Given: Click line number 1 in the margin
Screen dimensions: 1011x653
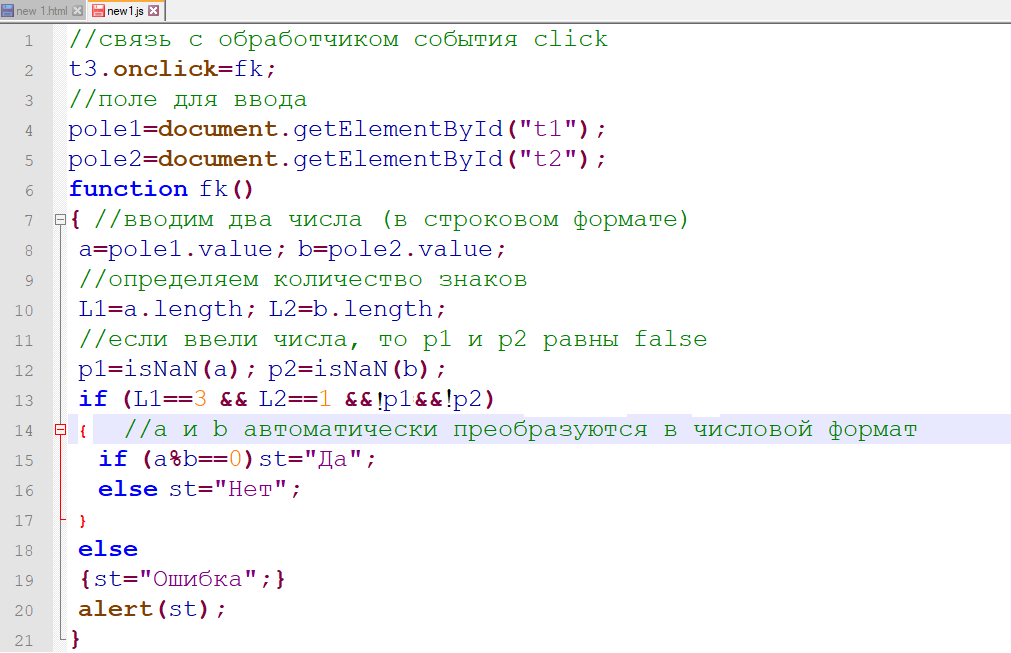Looking at the screenshot, I should coord(28,41).
